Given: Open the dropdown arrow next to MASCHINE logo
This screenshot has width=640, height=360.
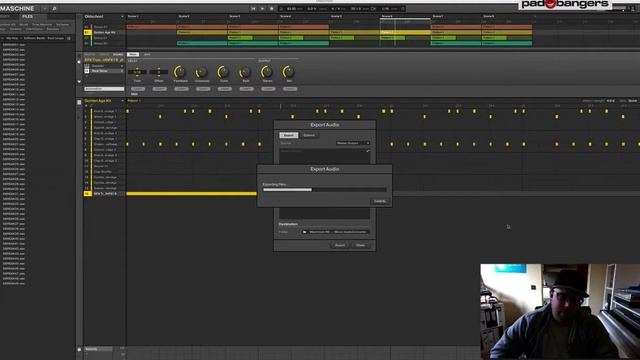Looking at the screenshot, I should (x=45, y=9).
